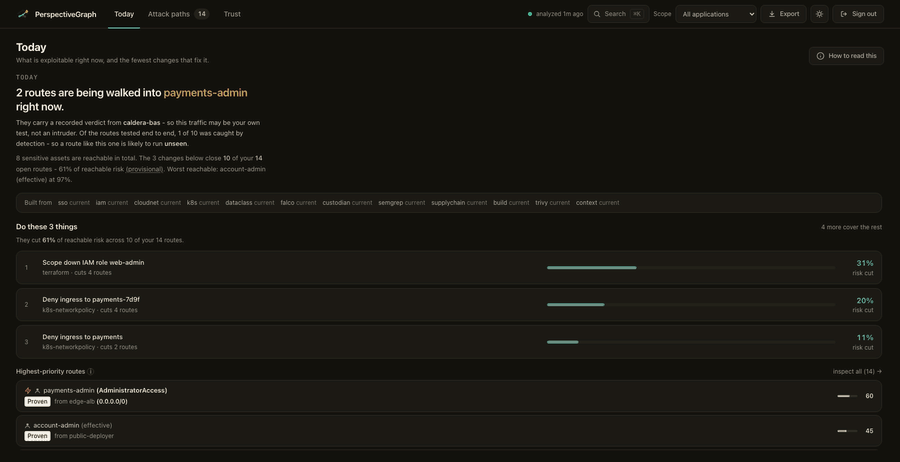Image resolution: width=900 pixels, height=462 pixels.
Task: Open Deny ingress to payments-7d9f fix
Action: coord(449,304)
